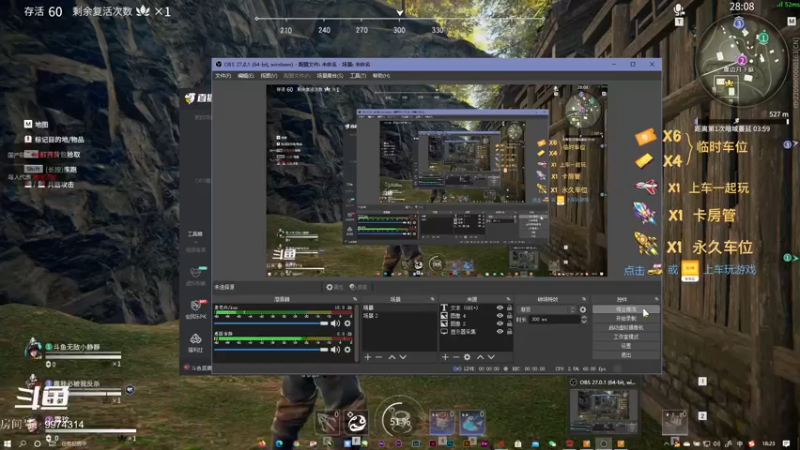
Task: Add a new scene with the plus icon
Action: click(x=368, y=357)
